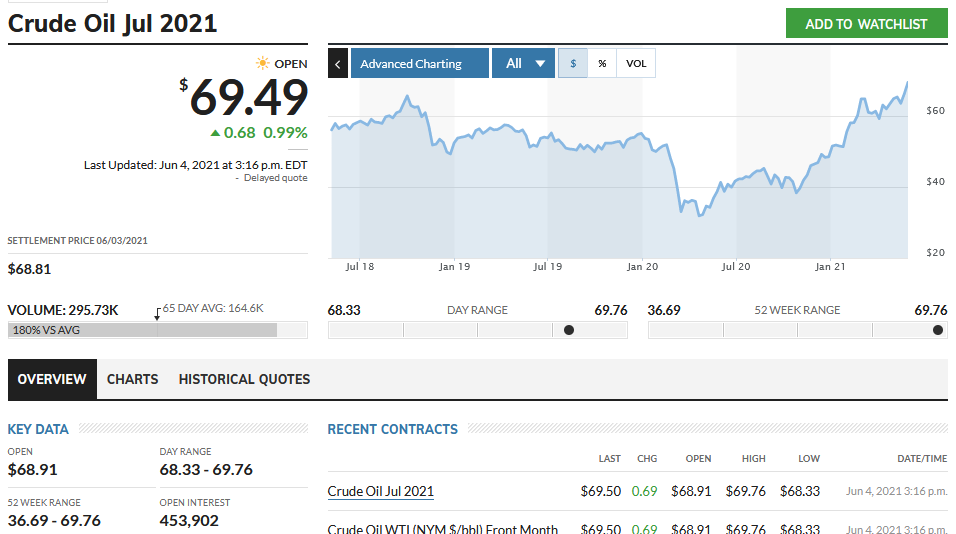
Task: Click the day range marker dot
Action: pyautogui.click(x=569, y=330)
